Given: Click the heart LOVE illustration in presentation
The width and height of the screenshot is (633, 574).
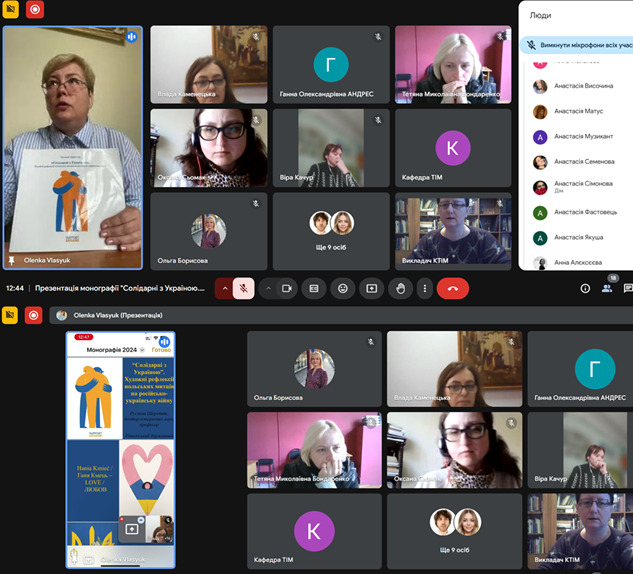Looking at the screenshot, I should [x=147, y=478].
